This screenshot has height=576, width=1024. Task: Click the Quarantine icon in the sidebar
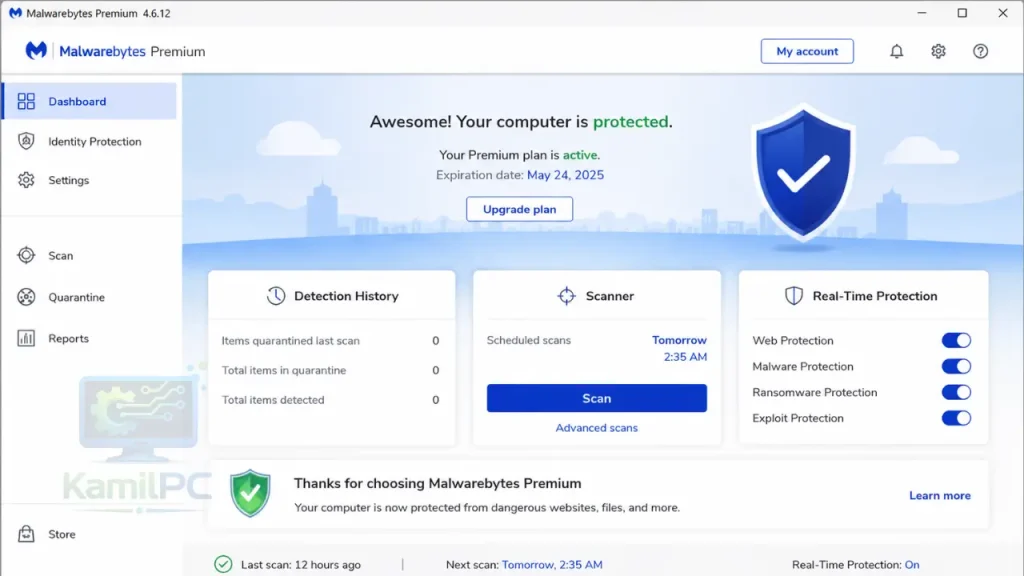click(26, 297)
